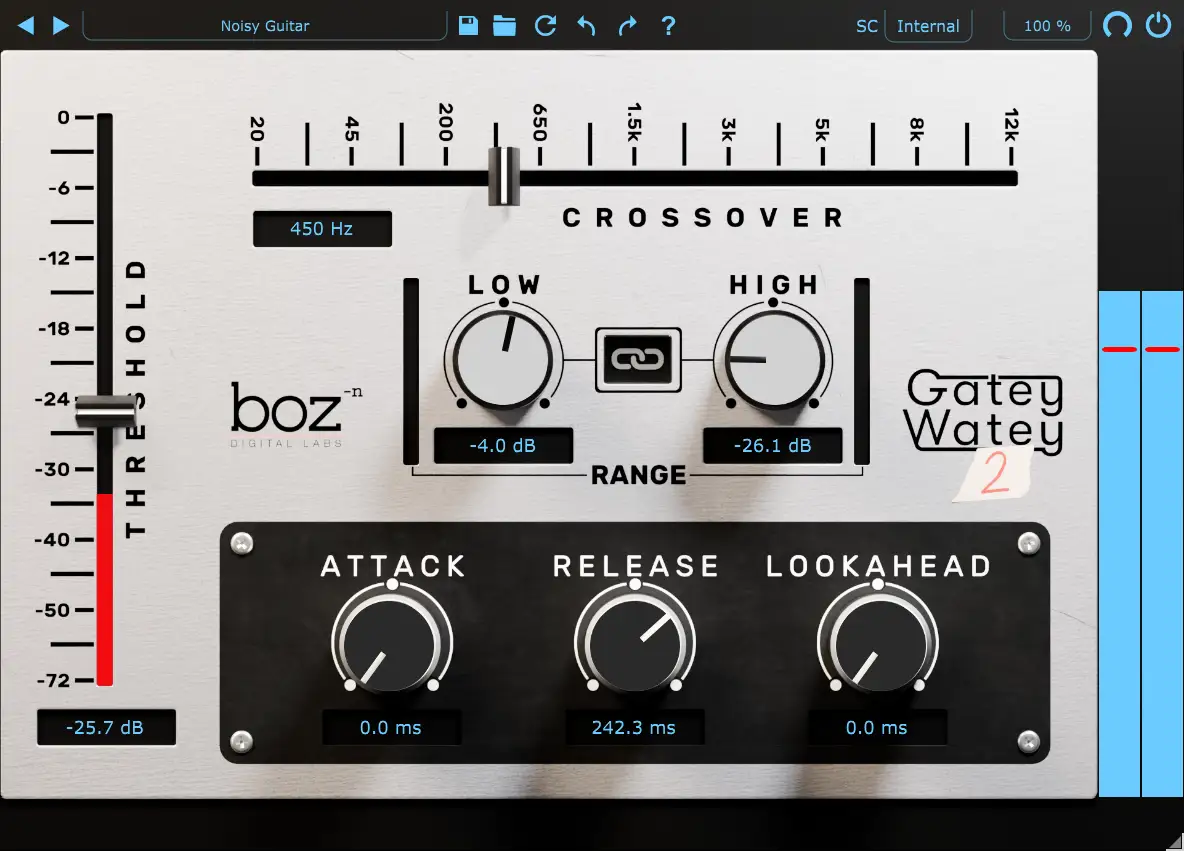This screenshot has width=1184, height=851.
Task: Click the Threshold fader handle
Action: 106,411
